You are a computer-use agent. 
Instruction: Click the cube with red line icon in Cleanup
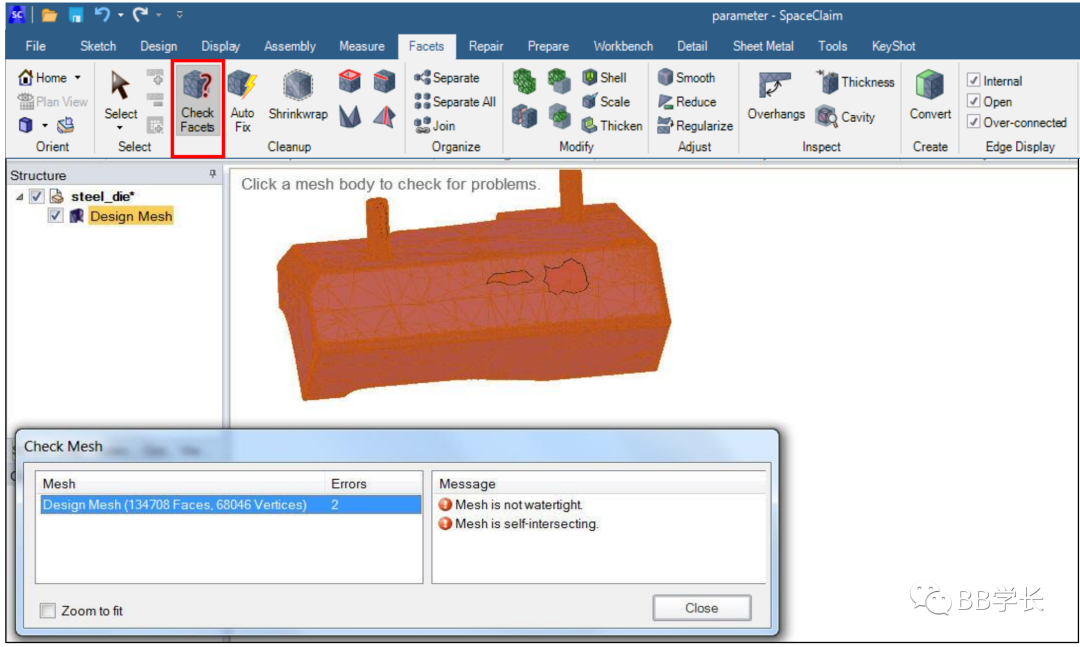(x=384, y=82)
